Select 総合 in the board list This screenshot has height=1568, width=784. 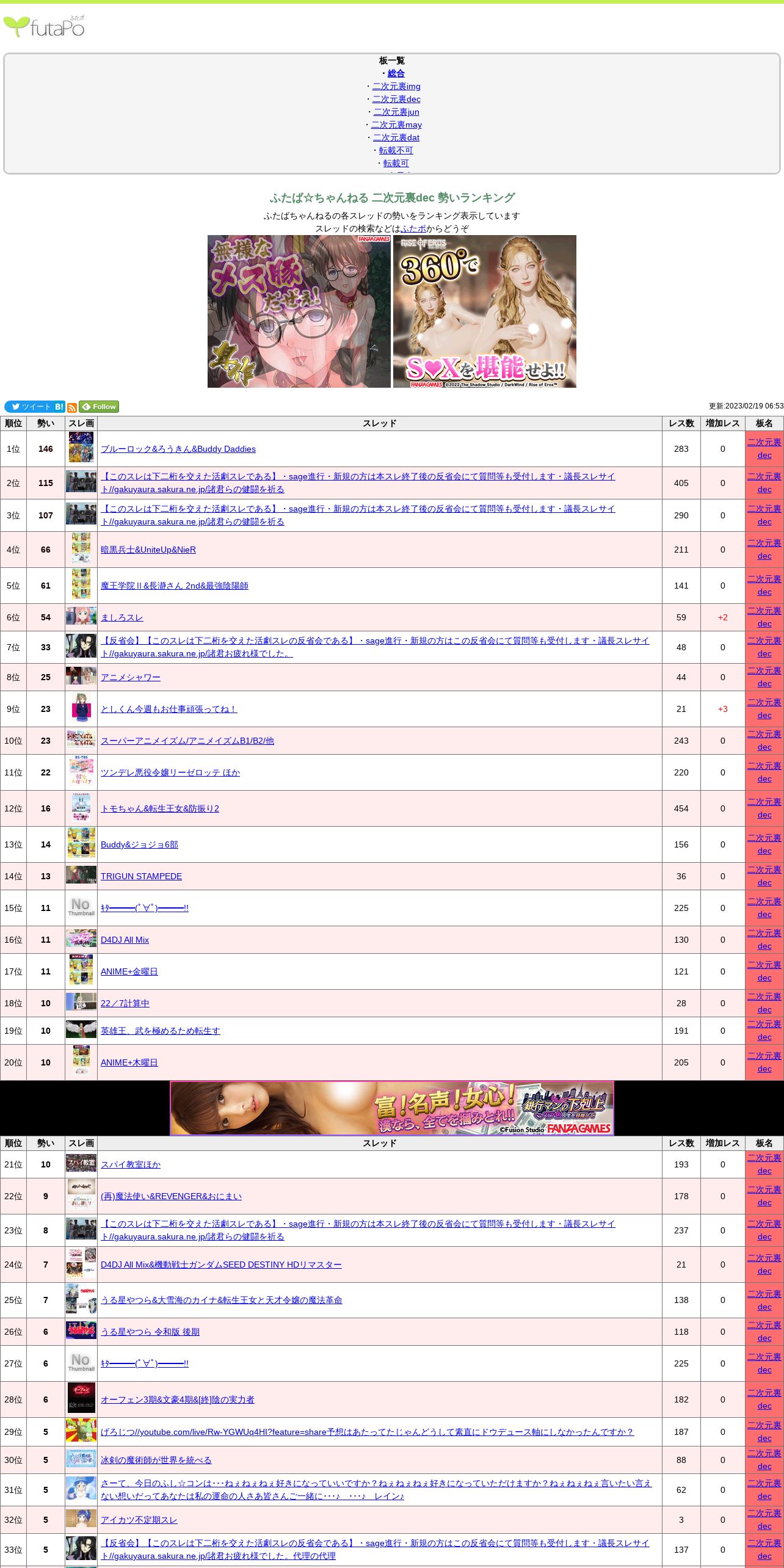[x=396, y=73]
